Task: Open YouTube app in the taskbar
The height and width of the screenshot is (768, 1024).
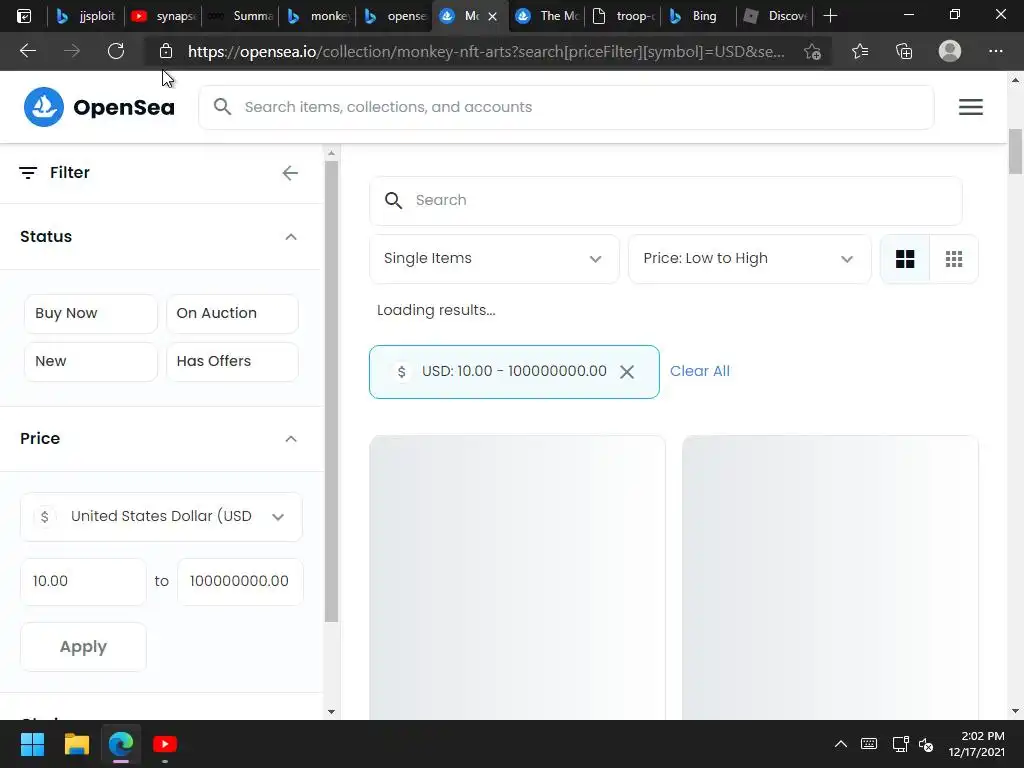Action: (x=165, y=744)
